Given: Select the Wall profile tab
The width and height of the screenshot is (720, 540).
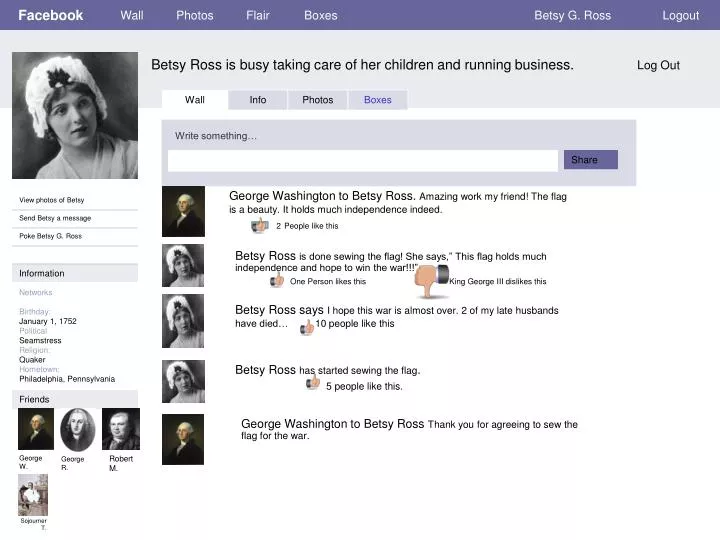Looking at the screenshot, I should [195, 100].
